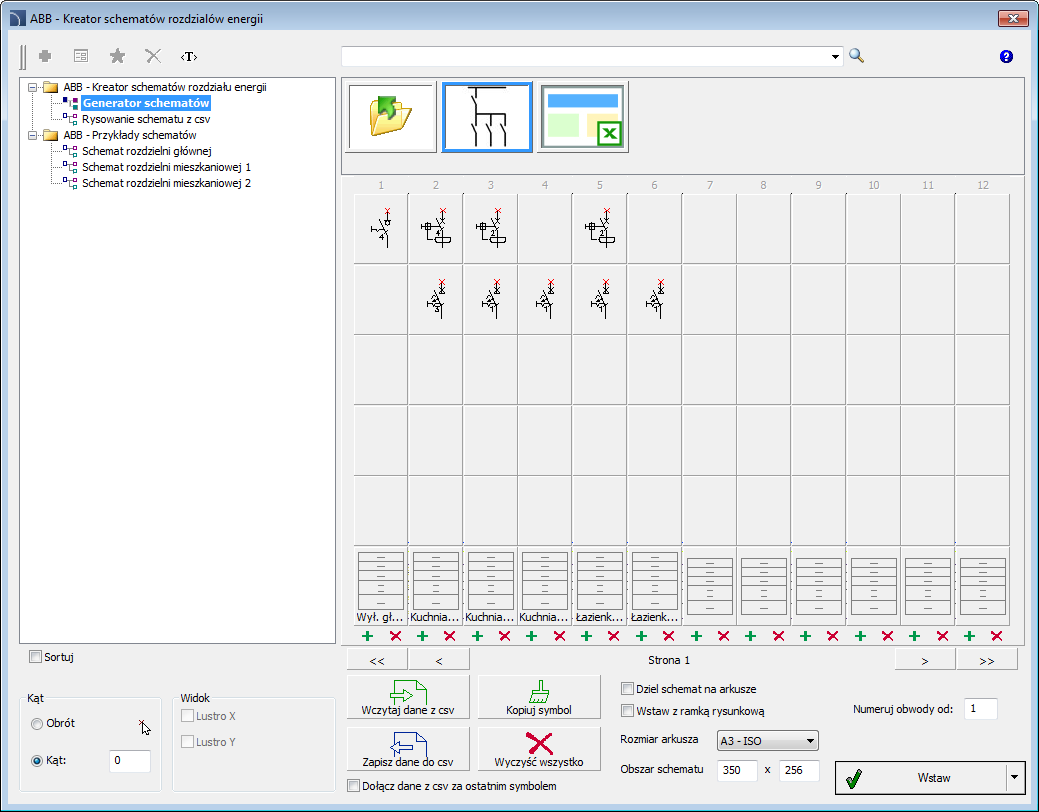Click the Kąt angle value field
1039x812 pixels.
pyautogui.click(x=130, y=760)
